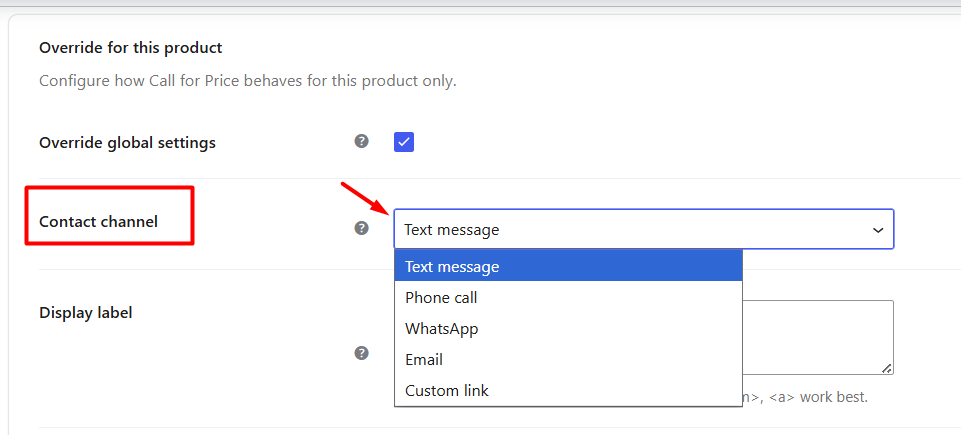This screenshot has width=961, height=435.
Task: Click the Override for this product heading
Action: coord(131,47)
